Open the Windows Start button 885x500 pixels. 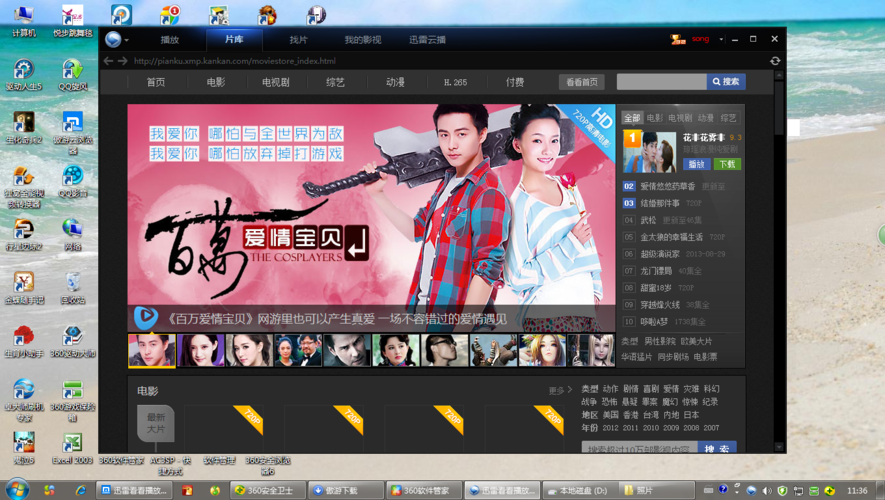[17, 489]
